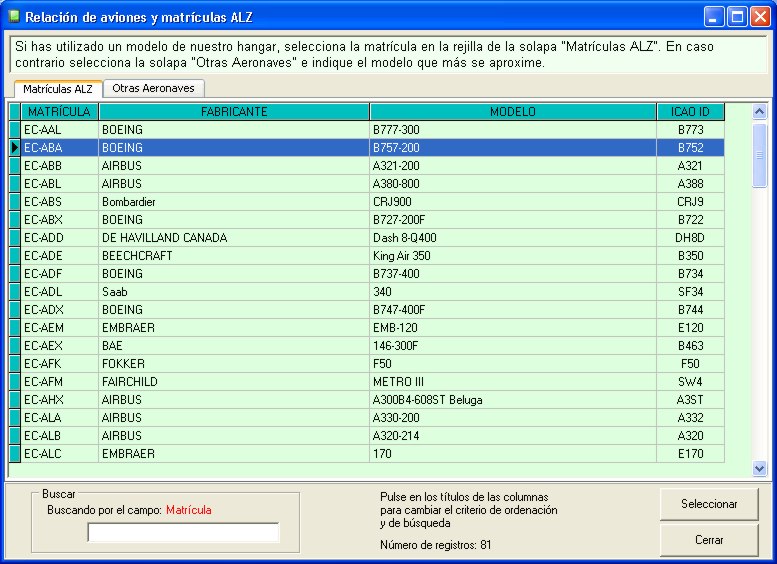Select matrícula EC-AAL
Image resolution: width=777 pixels, height=564 pixels.
pyautogui.click(x=59, y=130)
